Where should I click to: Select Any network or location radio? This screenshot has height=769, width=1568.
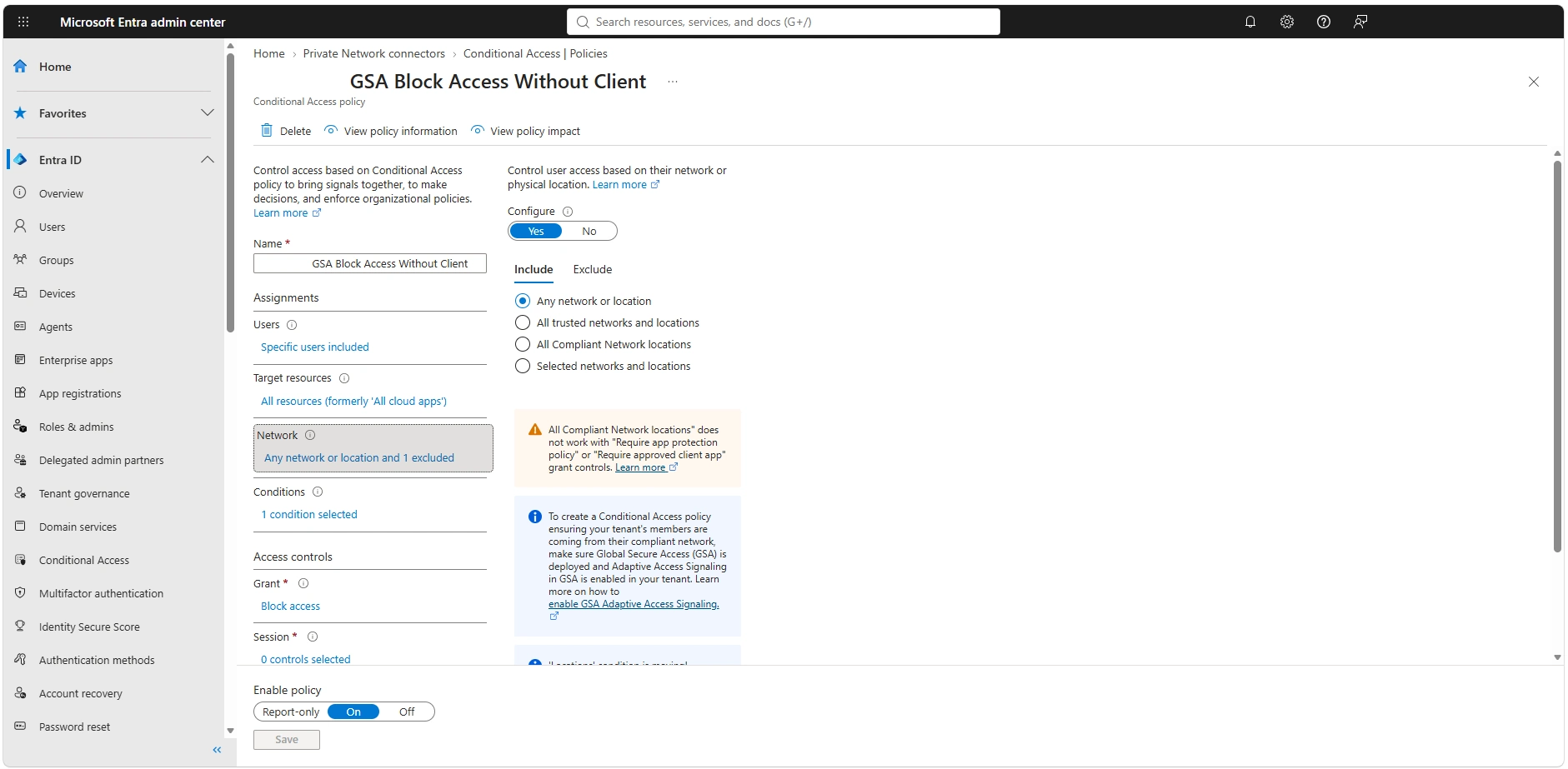523,301
